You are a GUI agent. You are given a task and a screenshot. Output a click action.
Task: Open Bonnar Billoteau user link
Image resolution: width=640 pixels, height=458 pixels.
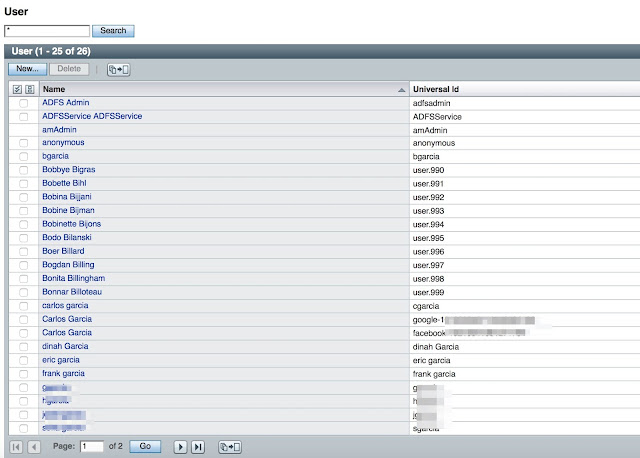click(72, 292)
